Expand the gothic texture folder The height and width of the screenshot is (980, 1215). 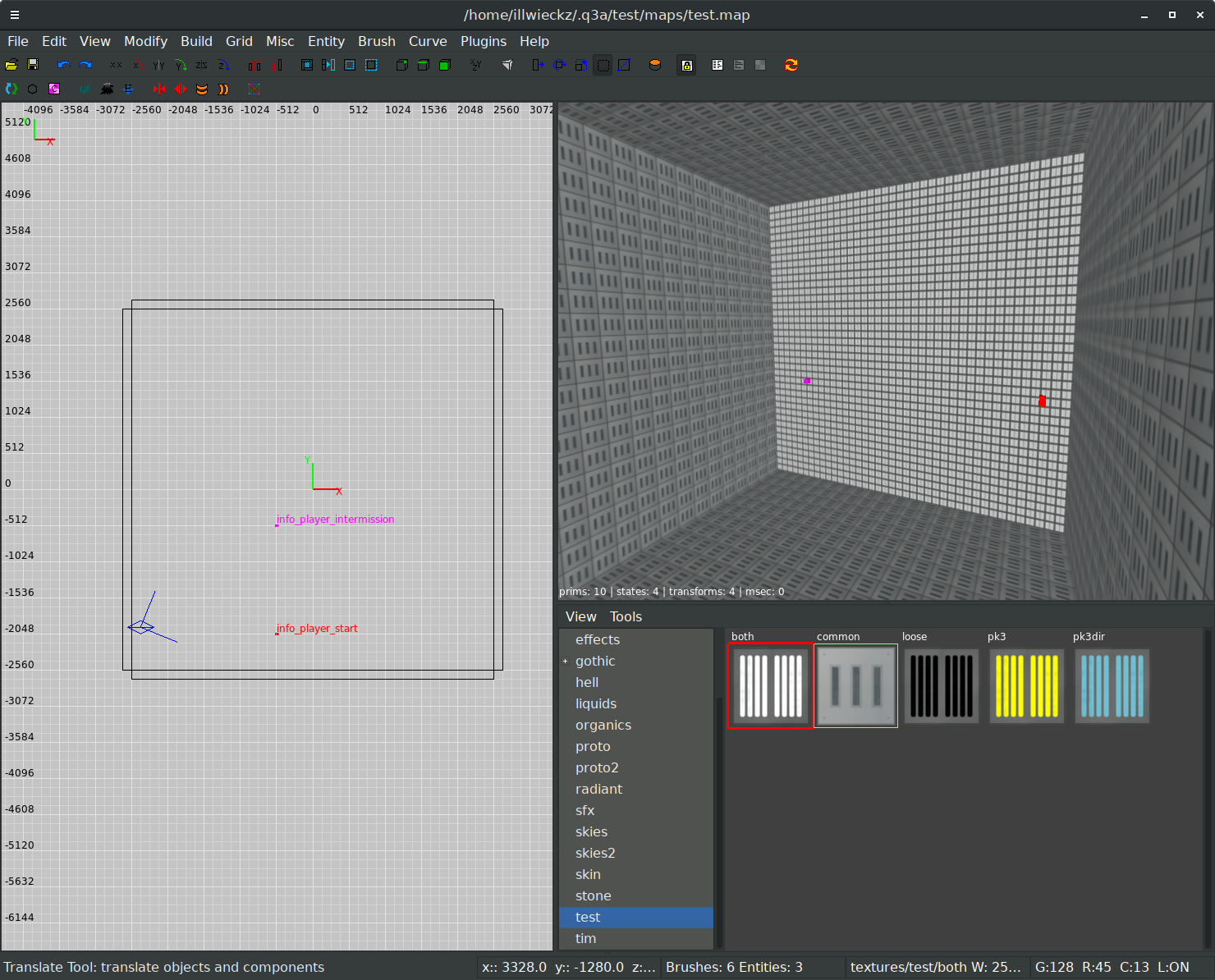[x=566, y=662]
